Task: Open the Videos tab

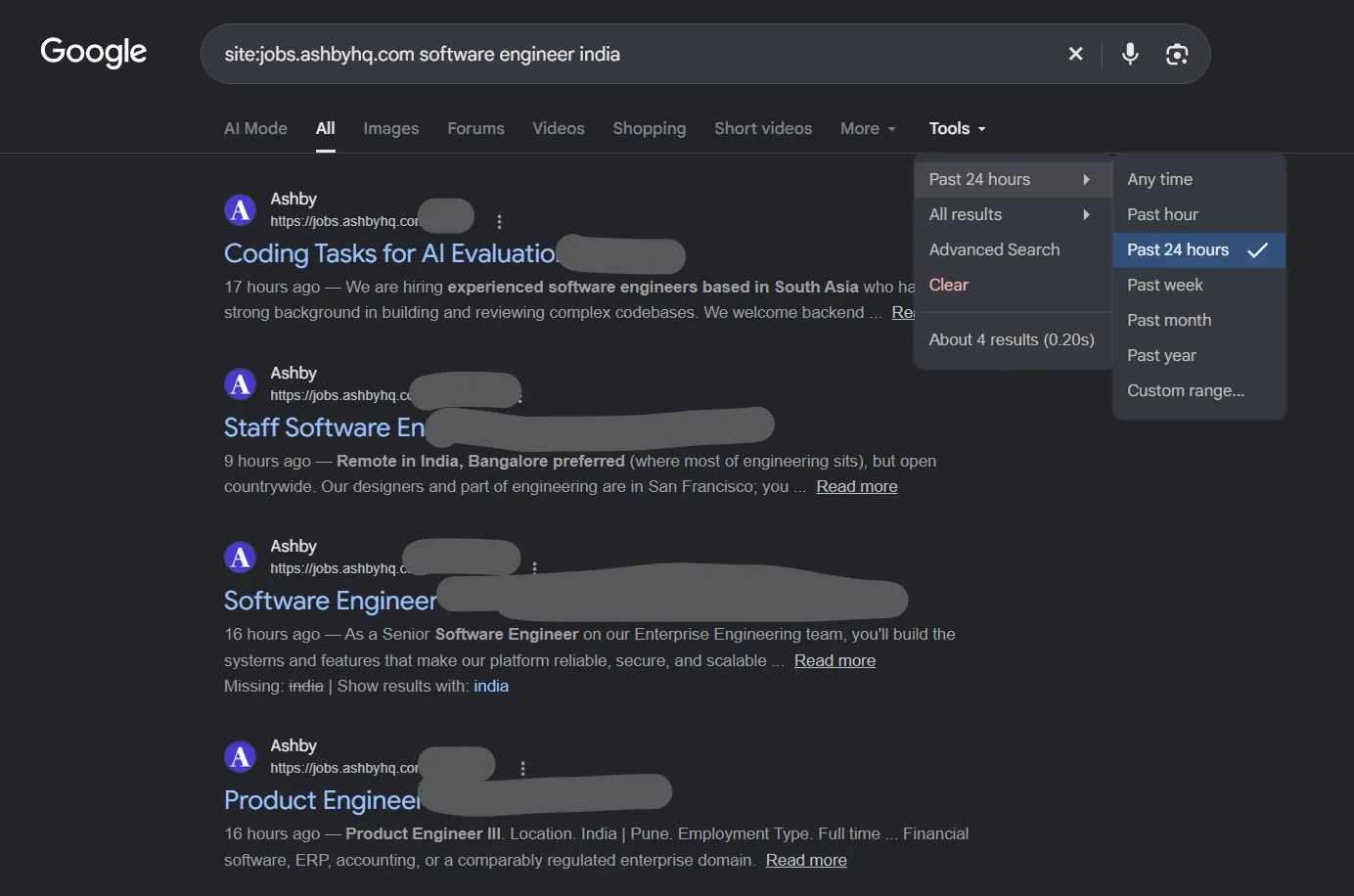Action: coord(559,128)
